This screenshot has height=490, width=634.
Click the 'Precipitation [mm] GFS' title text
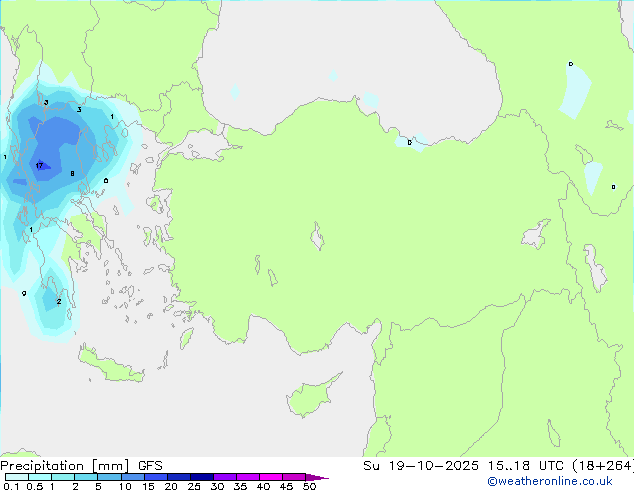tap(81, 466)
